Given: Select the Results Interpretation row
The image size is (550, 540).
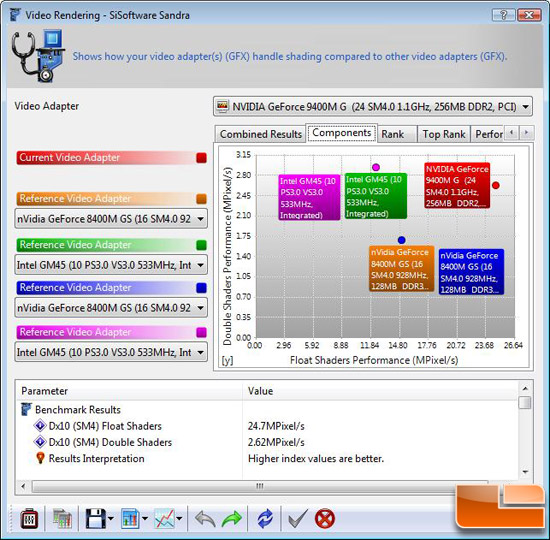Looking at the screenshot, I should pyautogui.click(x=267, y=458).
